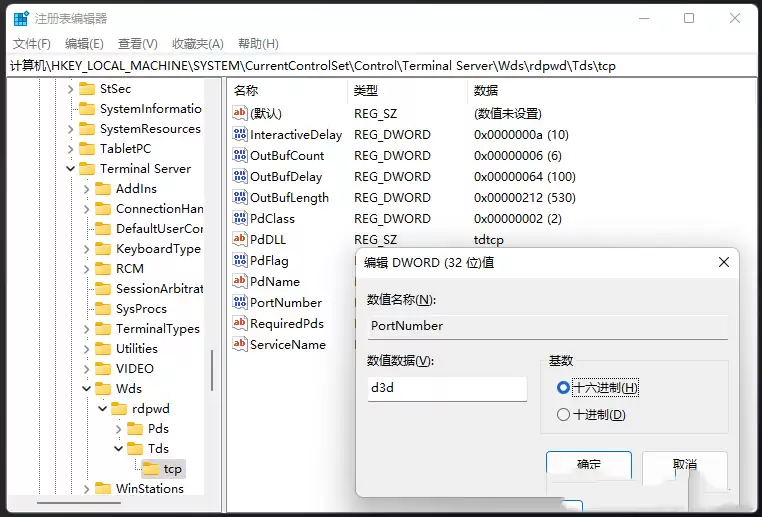Image resolution: width=762 pixels, height=517 pixels.
Task: Click the OutBufCount DWORD value icon
Action: (240, 156)
